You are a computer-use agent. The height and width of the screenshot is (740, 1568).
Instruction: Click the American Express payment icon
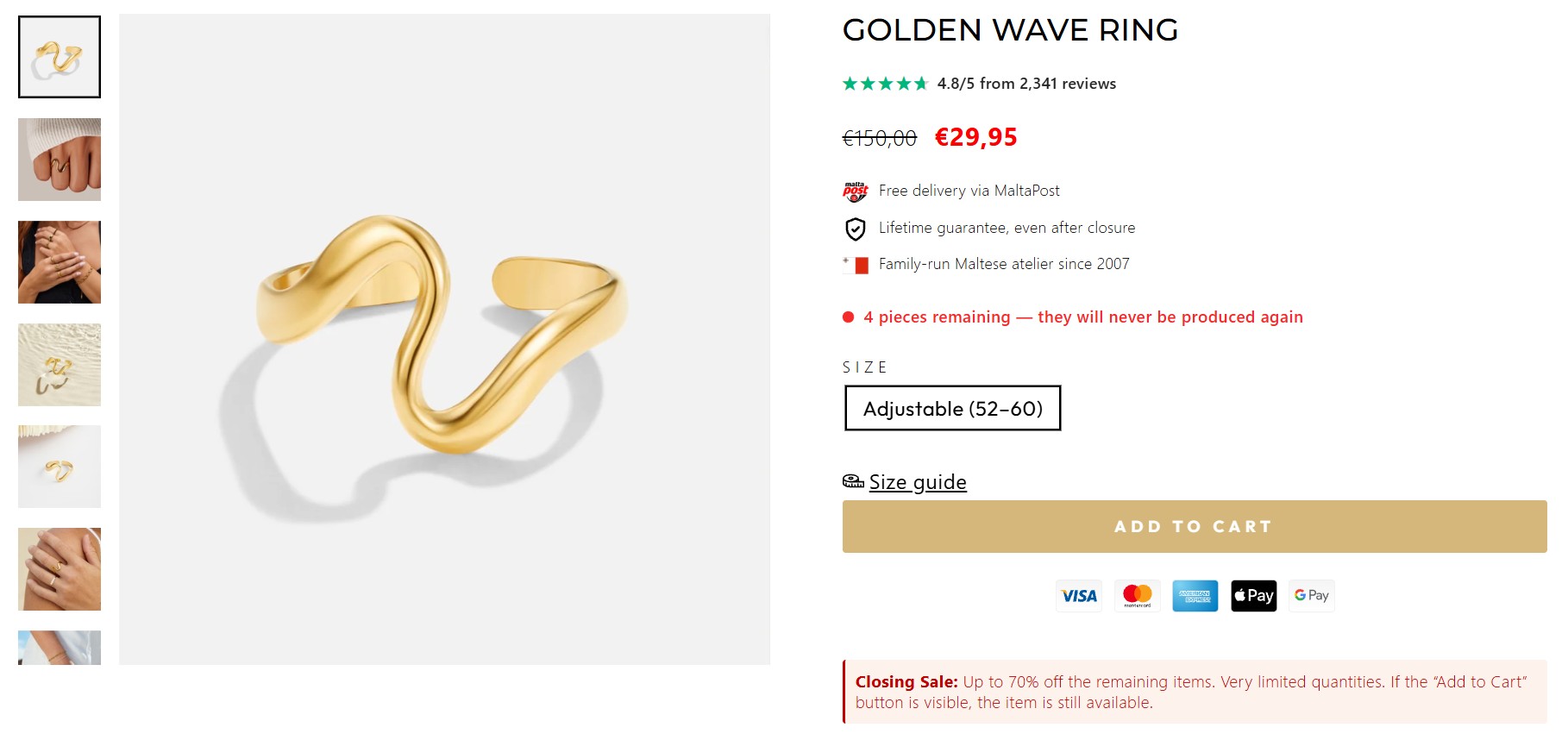point(1195,596)
